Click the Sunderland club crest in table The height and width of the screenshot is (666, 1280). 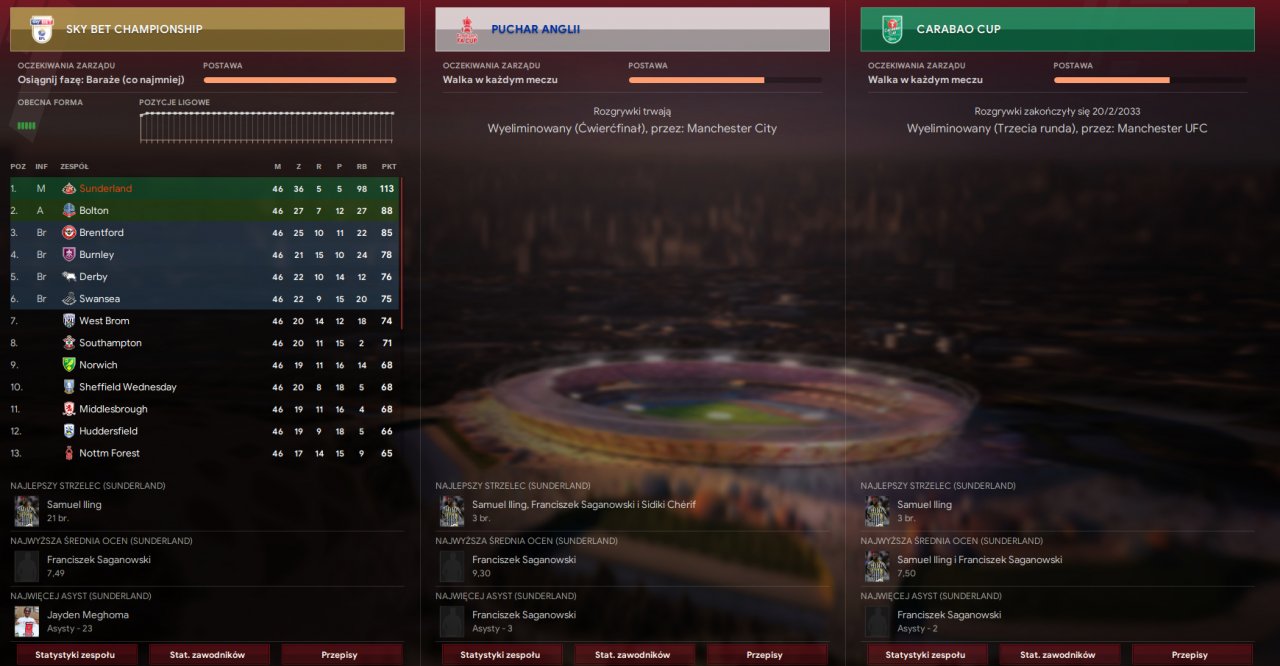(69, 188)
